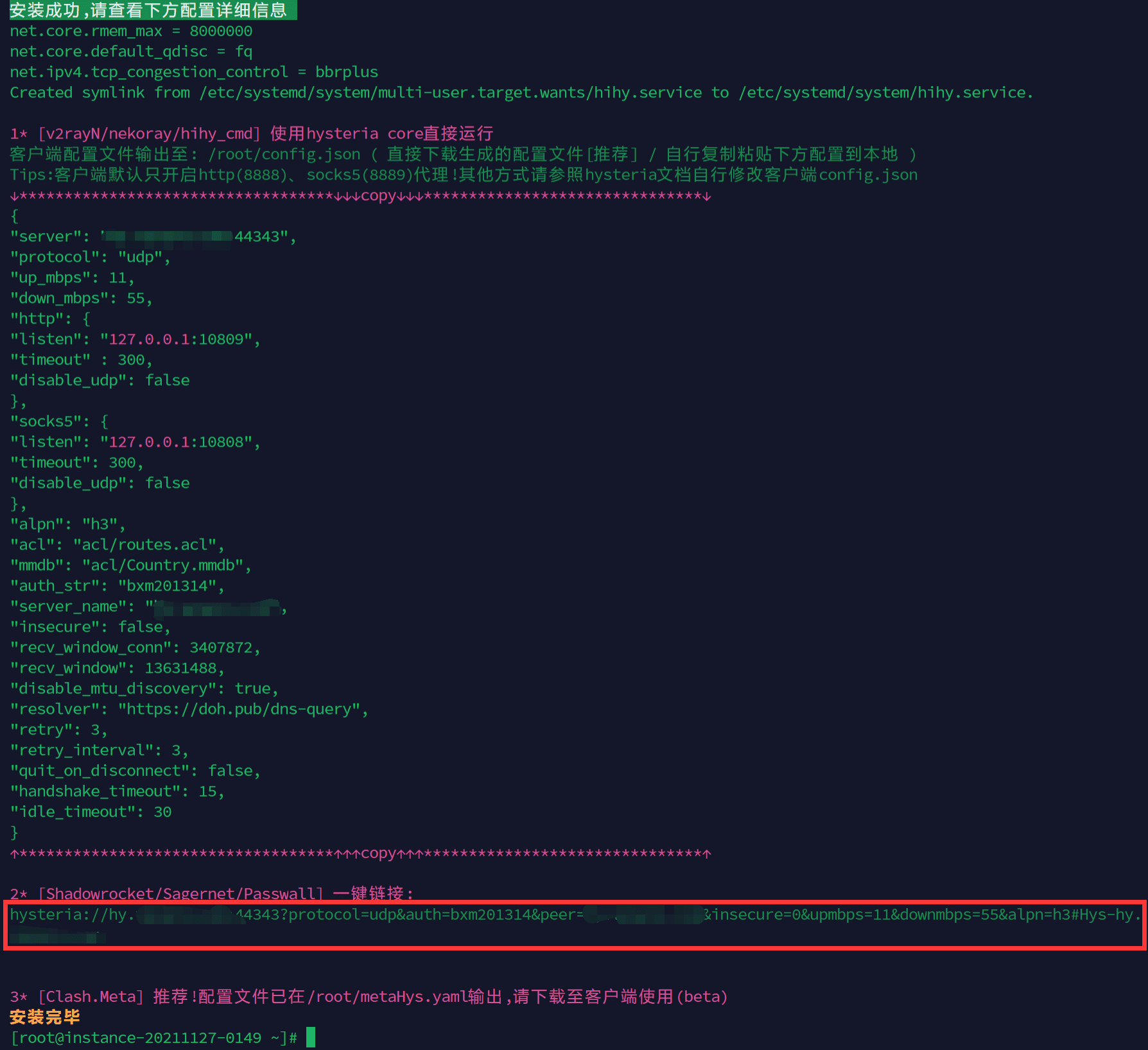Click the '127.0.0.1:10808' listen address
1148x1050 pixels.
click(x=177, y=442)
